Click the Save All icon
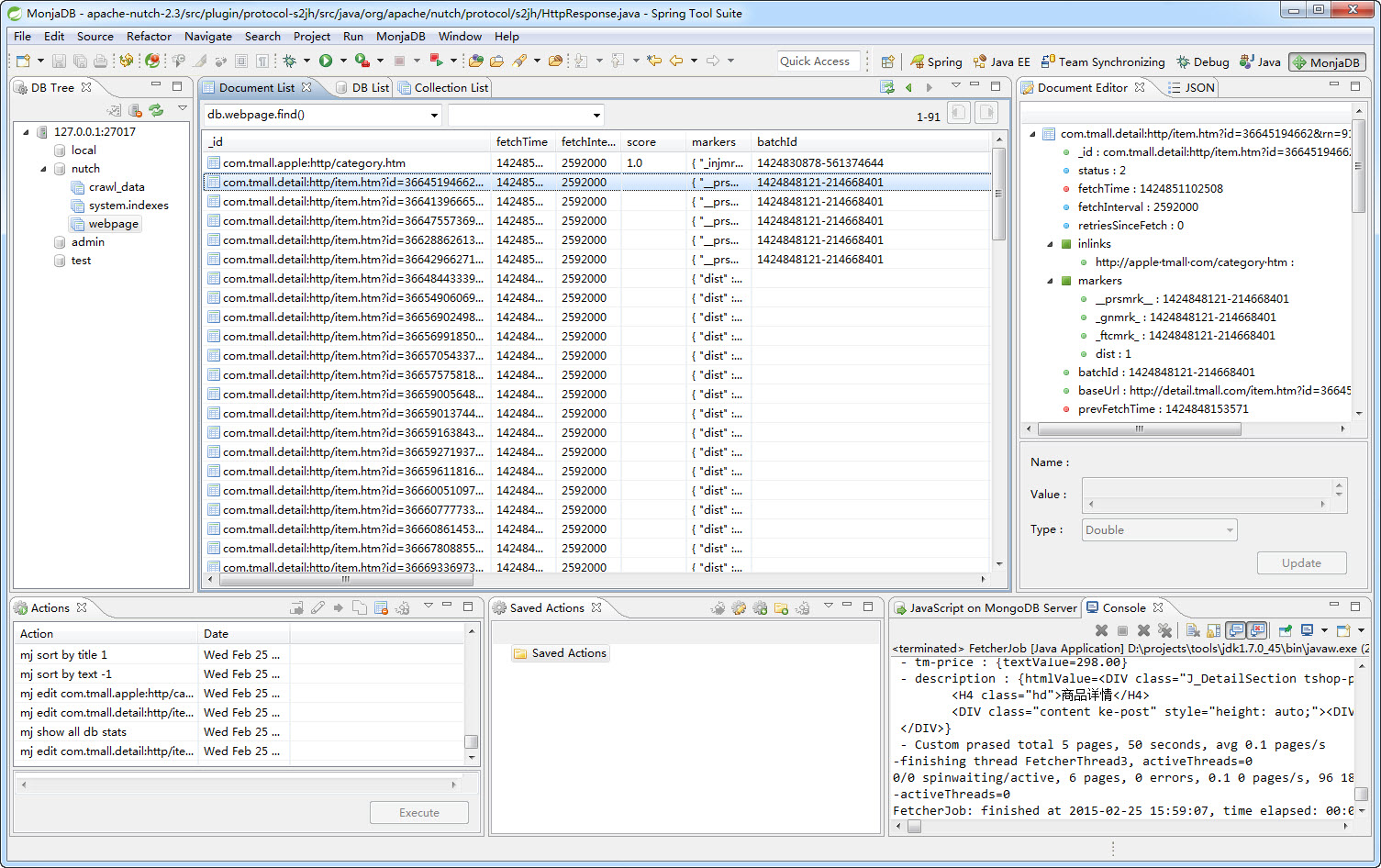The image size is (1381, 868). click(x=80, y=61)
